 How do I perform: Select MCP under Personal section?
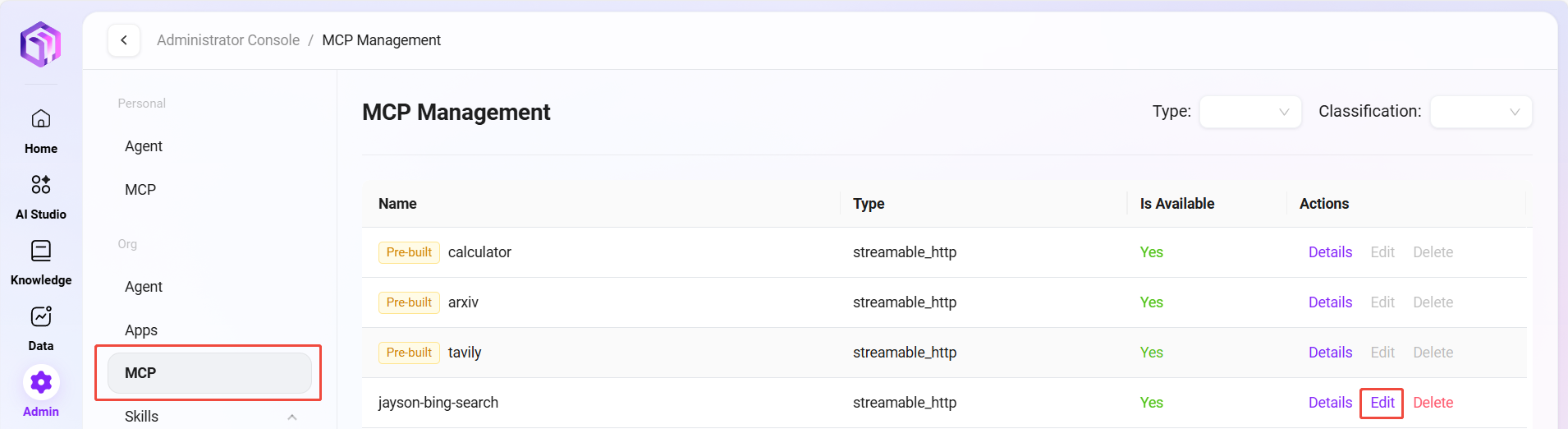(x=140, y=190)
